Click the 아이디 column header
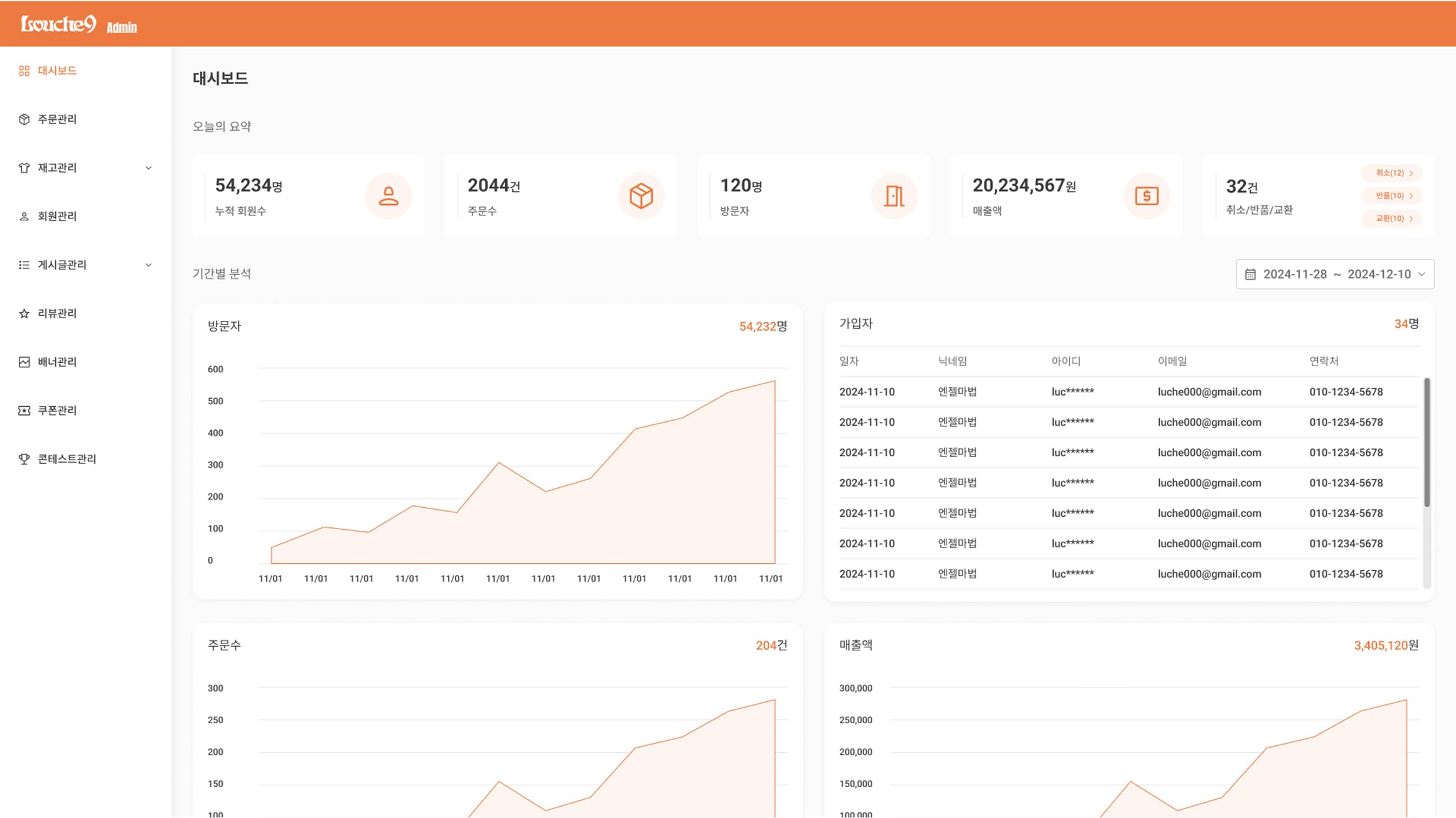The width and height of the screenshot is (1456, 818). [x=1066, y=361]
